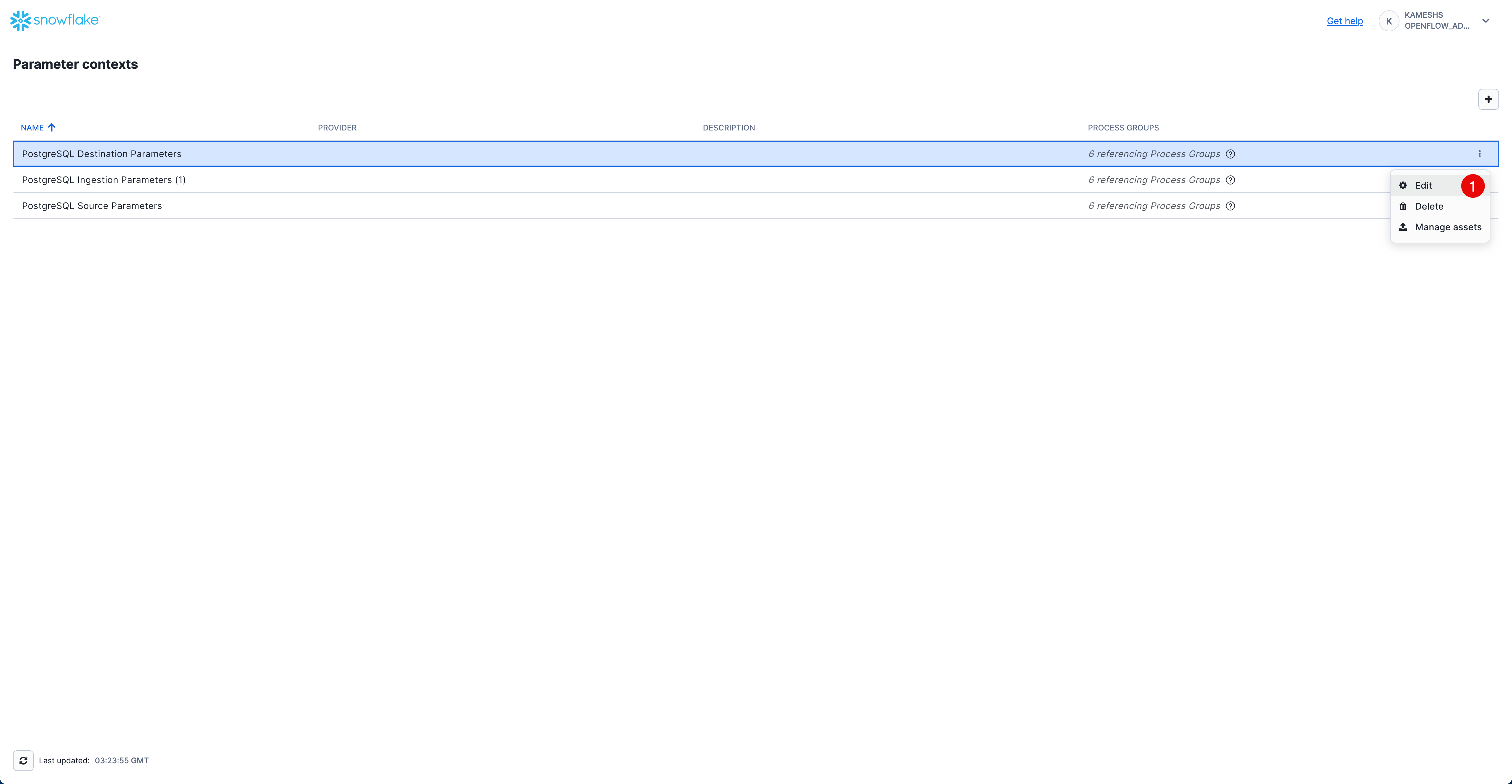Click the help icon in the Source Parameters row
Viewport: 1512px width, 784px height.
pyautogui.click(x=1230, y=206)
